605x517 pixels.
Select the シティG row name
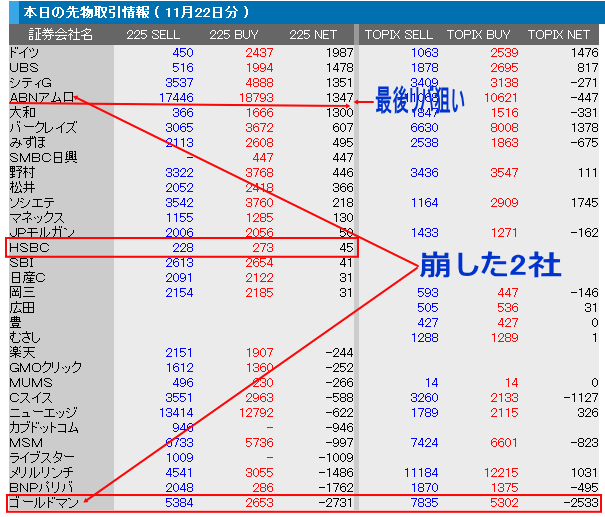click(x=30, y=83)
